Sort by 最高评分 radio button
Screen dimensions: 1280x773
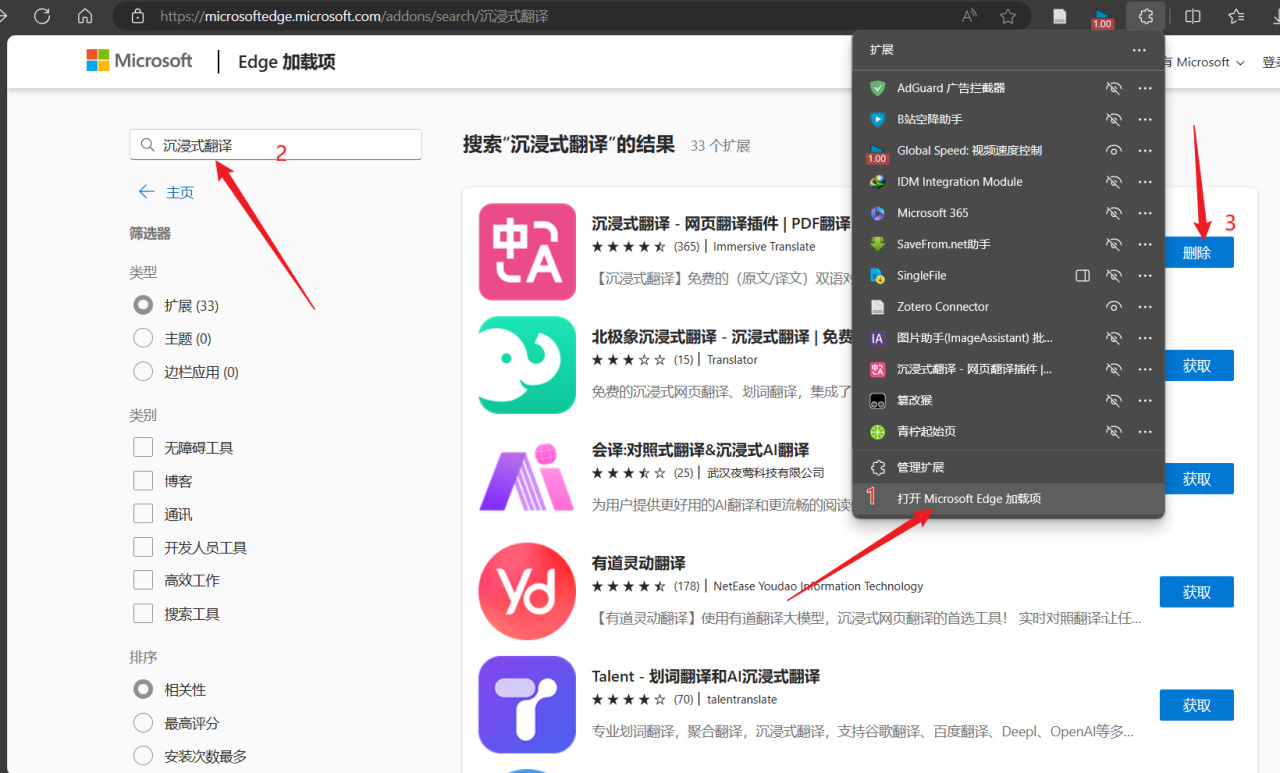pos(143,723)
